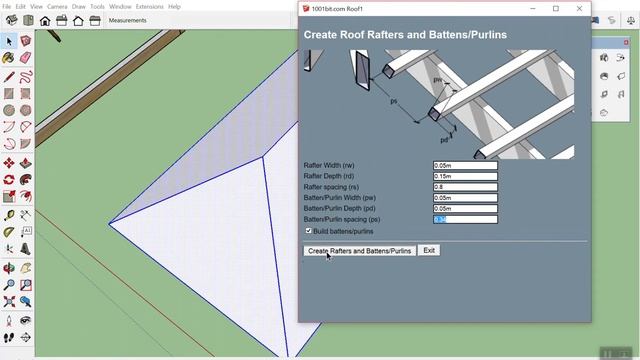This screenshot has height=360, width=640.
Task: Choose the Tape Measure tool
Action: coord(9,216)
